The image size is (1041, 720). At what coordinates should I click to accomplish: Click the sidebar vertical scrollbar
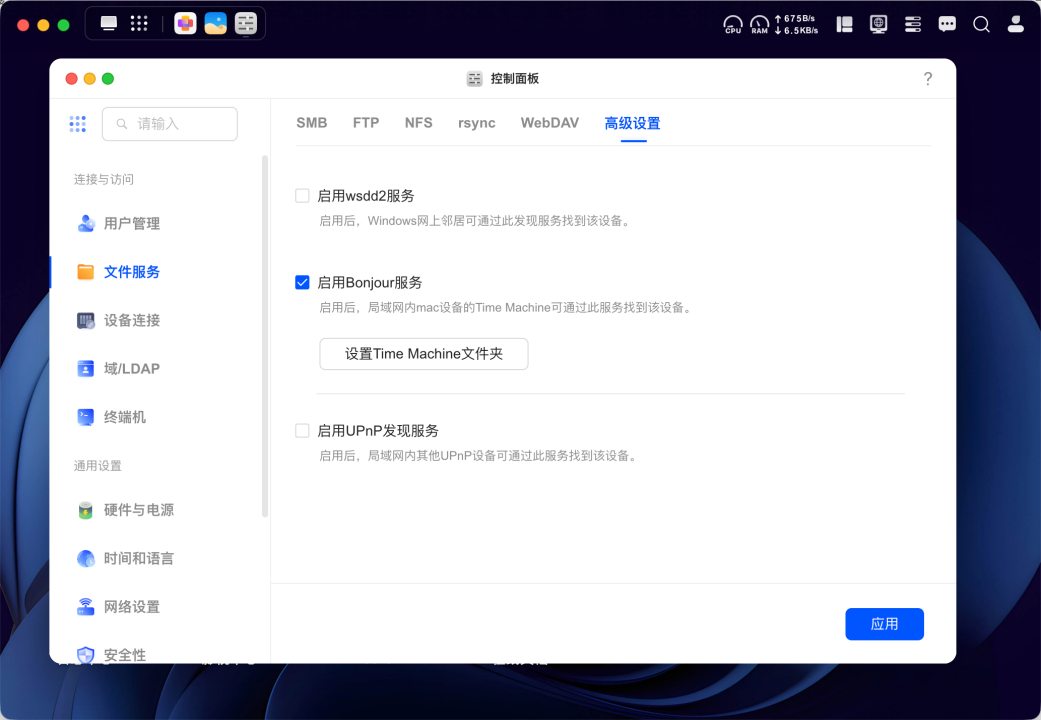click(265, 336)
